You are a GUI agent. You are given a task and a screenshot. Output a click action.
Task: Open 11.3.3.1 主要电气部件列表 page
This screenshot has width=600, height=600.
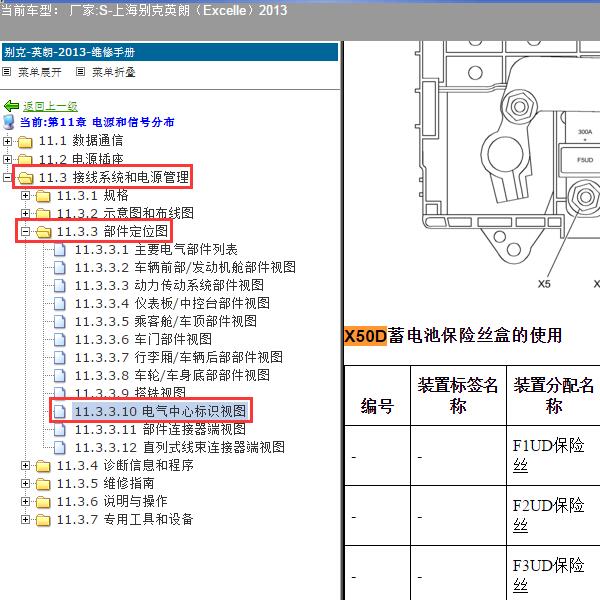tap(156, 249)
